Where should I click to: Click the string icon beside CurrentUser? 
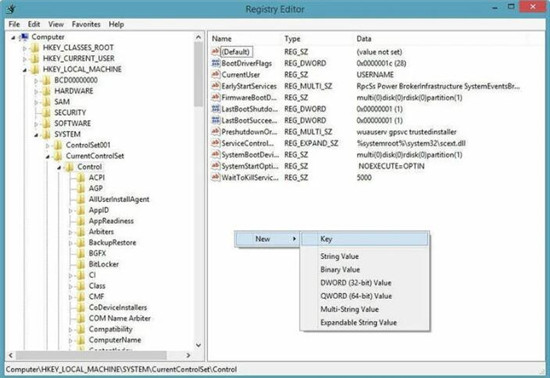point(216,75)
